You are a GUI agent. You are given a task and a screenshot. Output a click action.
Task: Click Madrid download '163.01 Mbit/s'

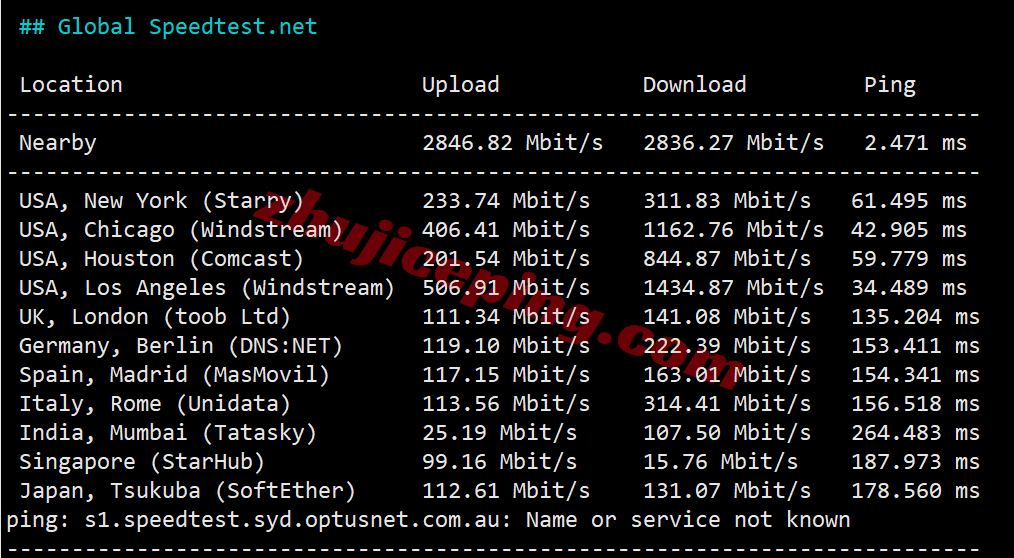[x=727, y=375]
